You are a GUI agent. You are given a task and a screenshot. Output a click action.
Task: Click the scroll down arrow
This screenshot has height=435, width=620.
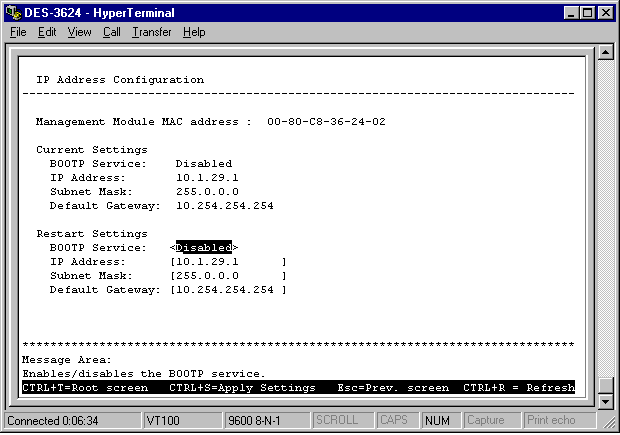[604, 401]
